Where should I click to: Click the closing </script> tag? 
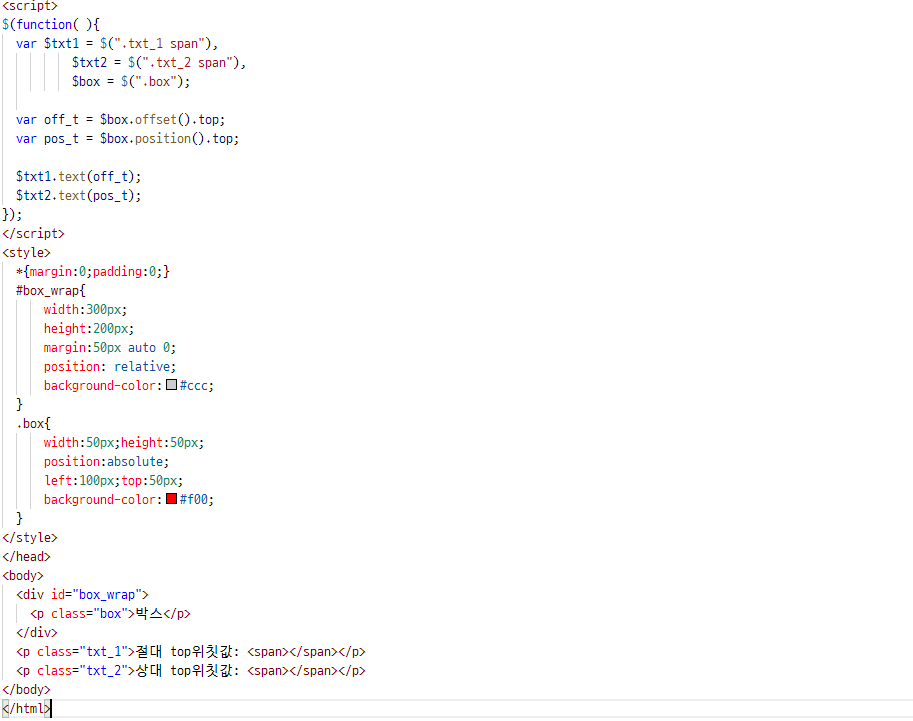[33, 234]
